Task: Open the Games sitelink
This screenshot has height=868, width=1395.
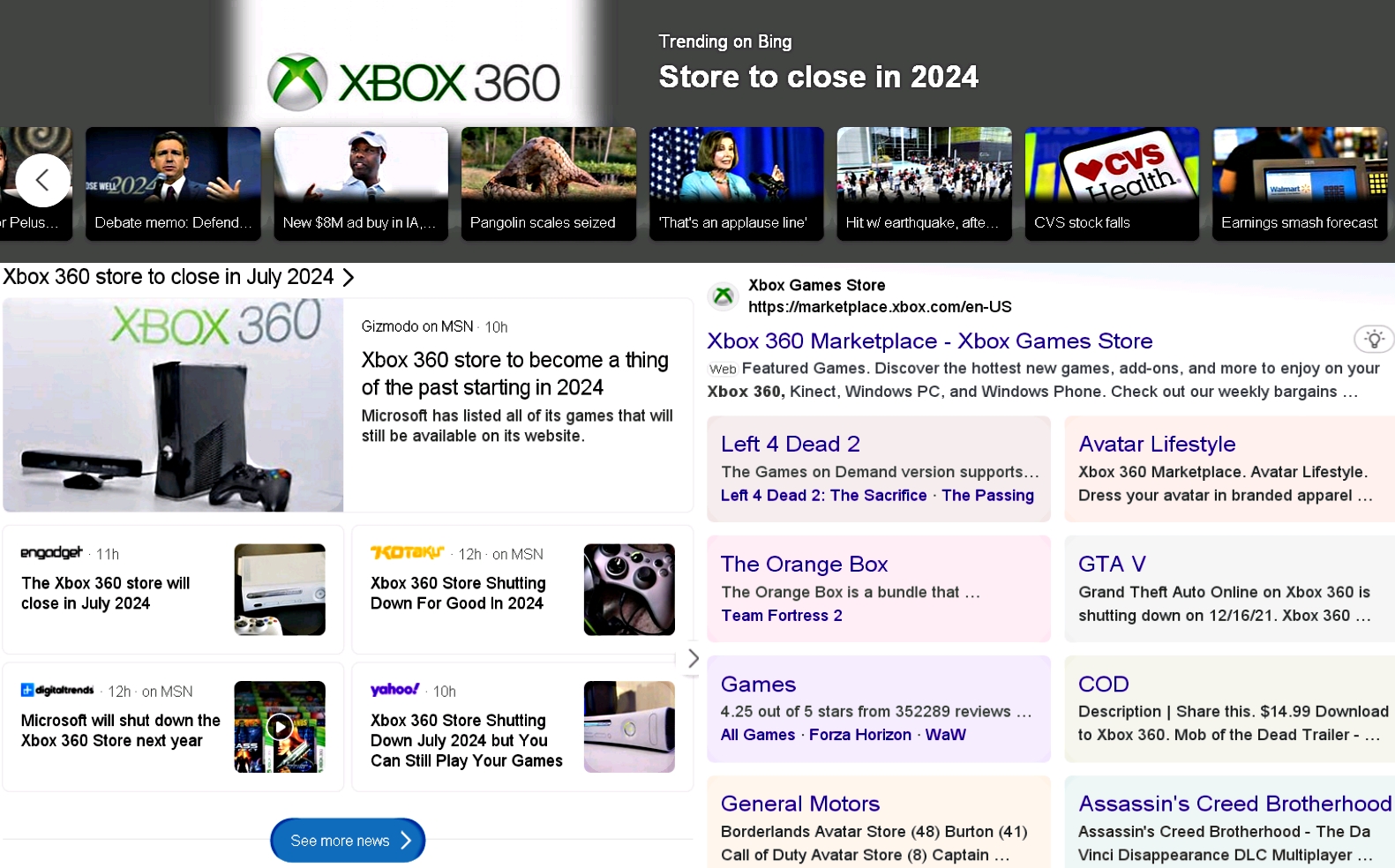Action: (x=758, y=684)
